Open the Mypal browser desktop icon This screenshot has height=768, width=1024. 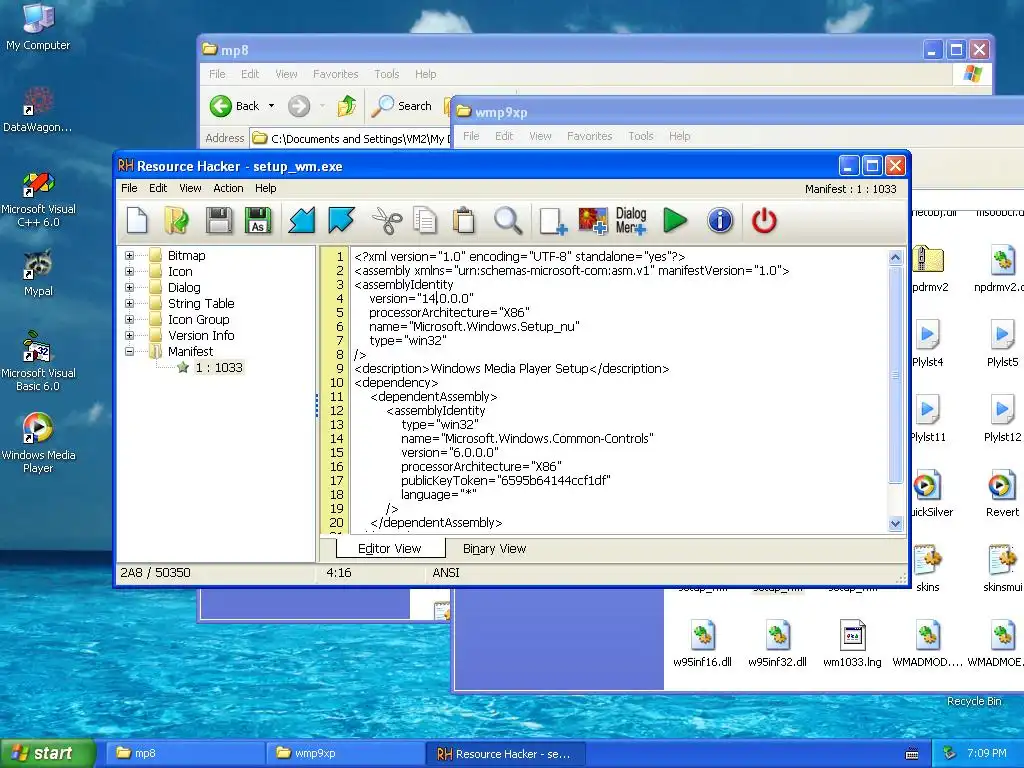pos(38,273)
